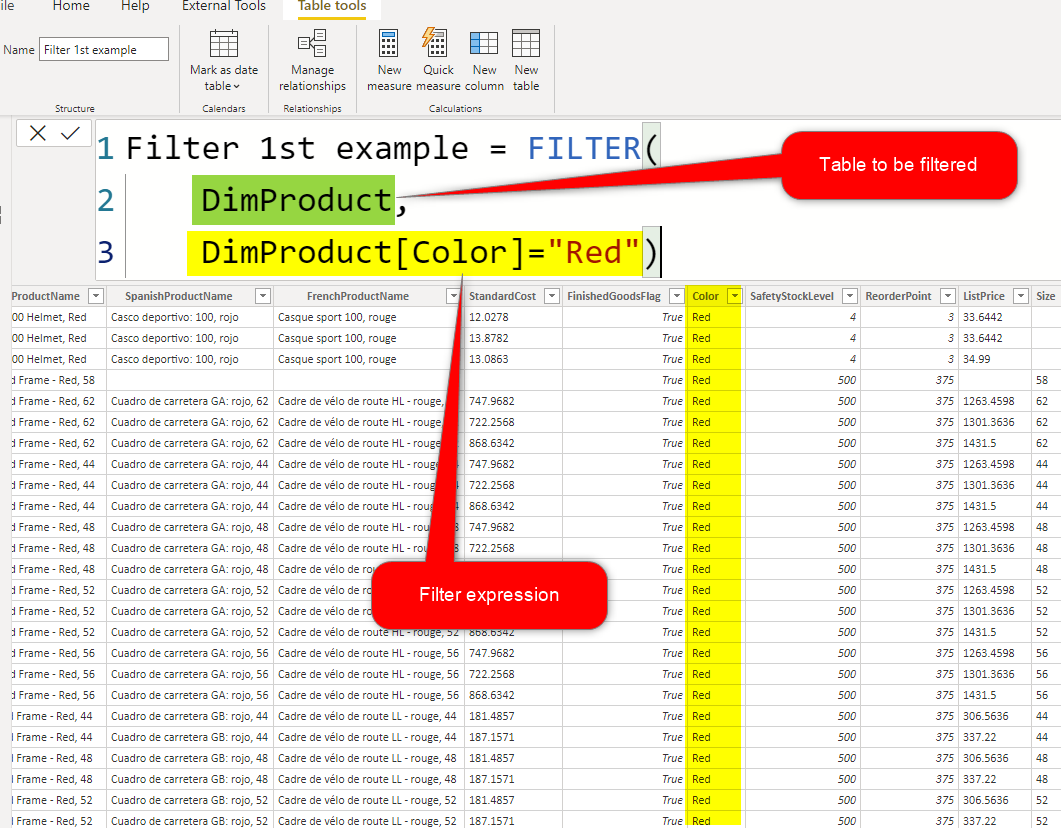
Task: Open the SafetyStockLevel filter dropdown
Action: [x=848, y=295]
